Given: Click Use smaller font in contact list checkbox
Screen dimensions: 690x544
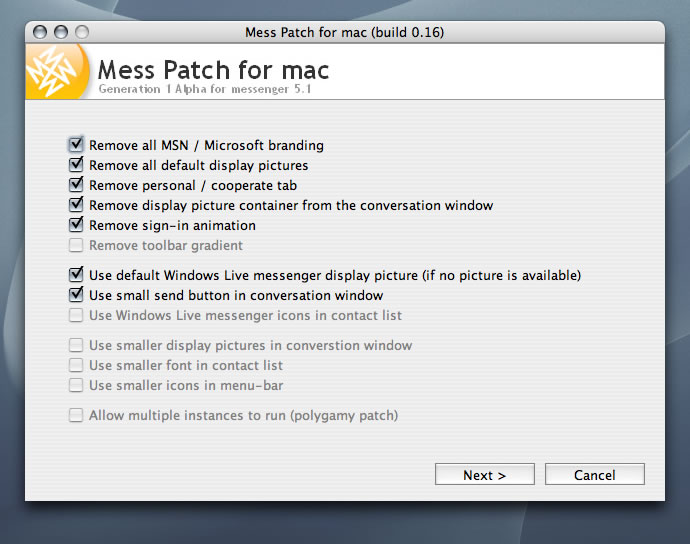Looking at the screenshot, I should [x=76, y=365].
